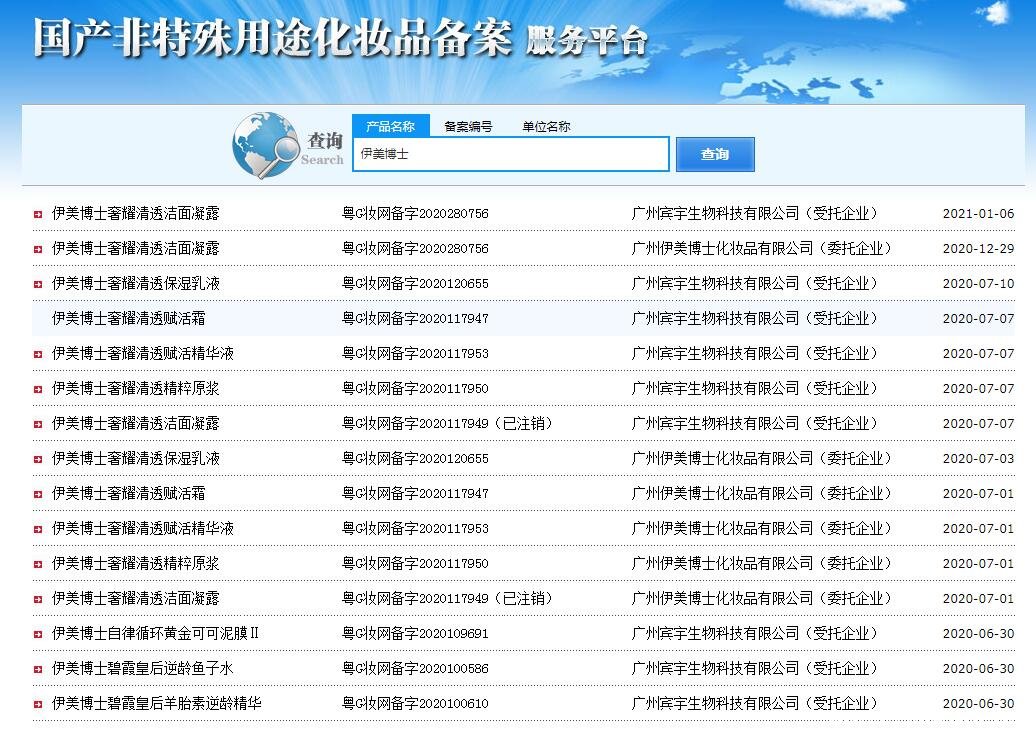This screenshot has width=1036, height=732.
Task: Open 伊美博士奢耀清透洁面凝露 filed 2020-12-29
Action: coord(135,248)
